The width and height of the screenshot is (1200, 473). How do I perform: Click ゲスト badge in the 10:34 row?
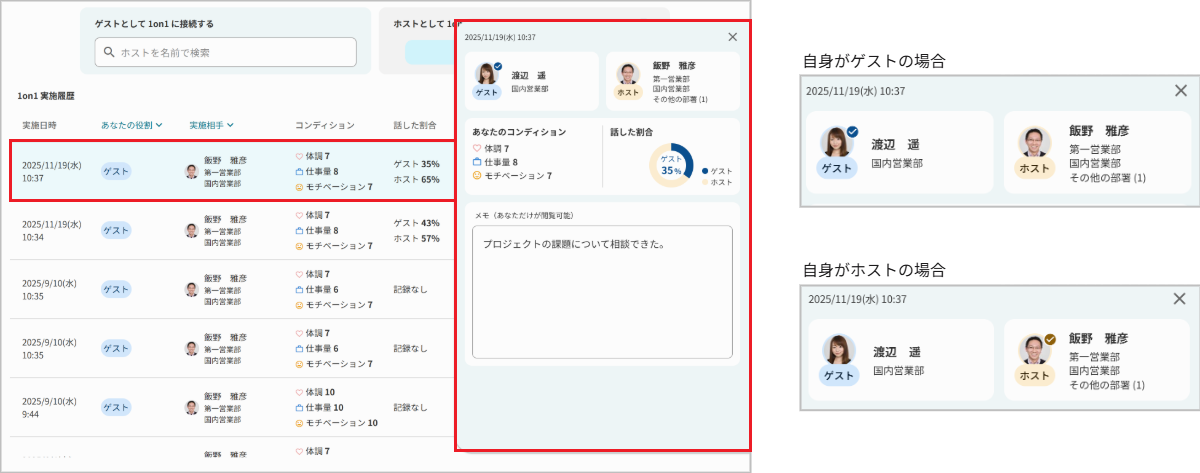(116, 230)
